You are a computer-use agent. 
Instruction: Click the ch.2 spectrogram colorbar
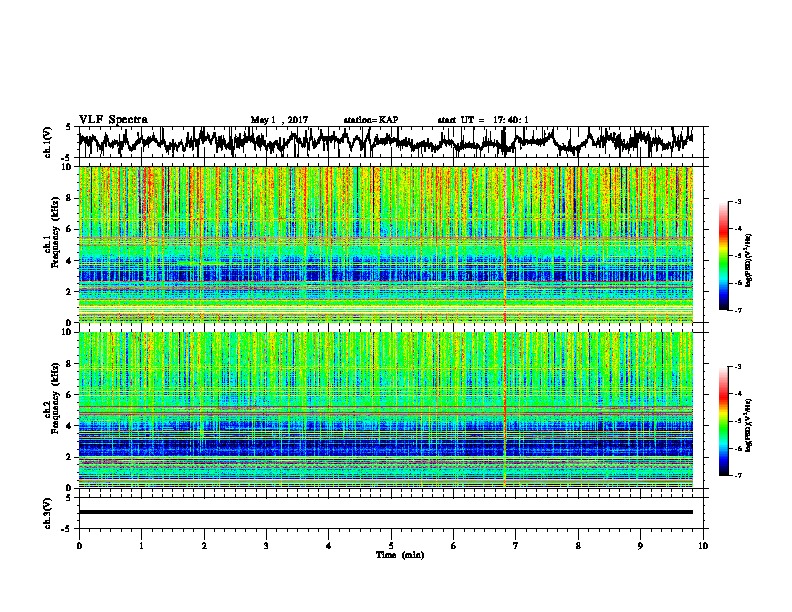tap(723, 421)
